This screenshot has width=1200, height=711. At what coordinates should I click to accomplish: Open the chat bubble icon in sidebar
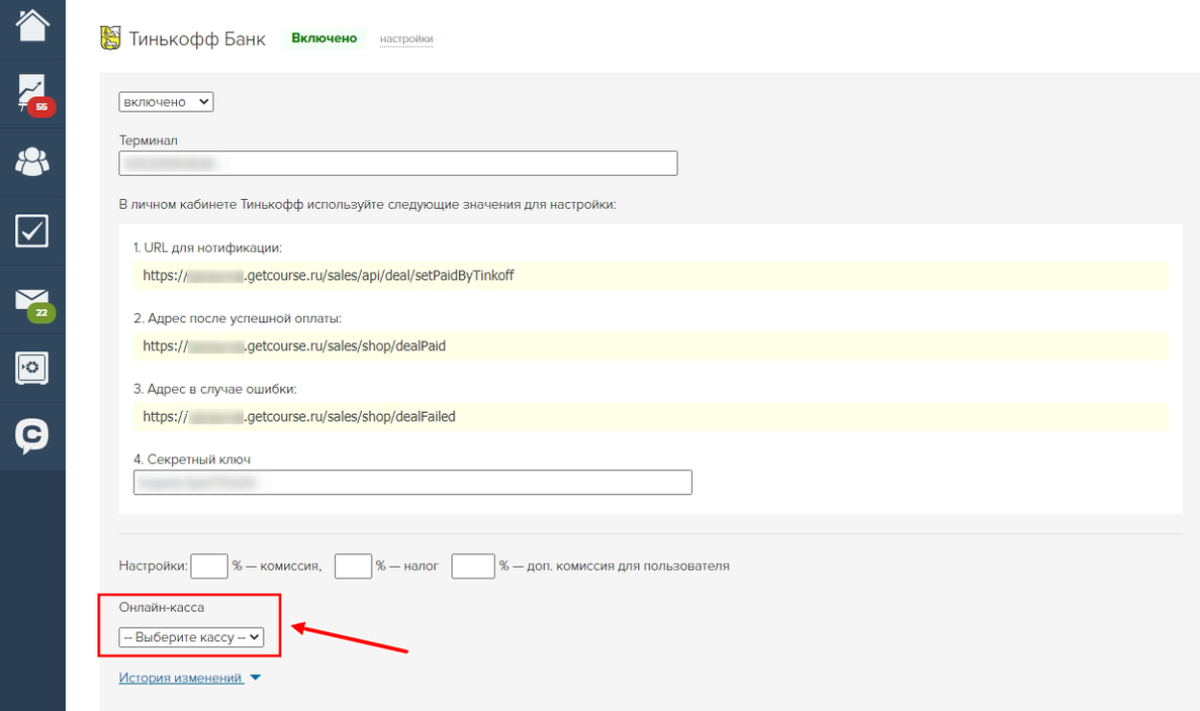pos(32,437)
